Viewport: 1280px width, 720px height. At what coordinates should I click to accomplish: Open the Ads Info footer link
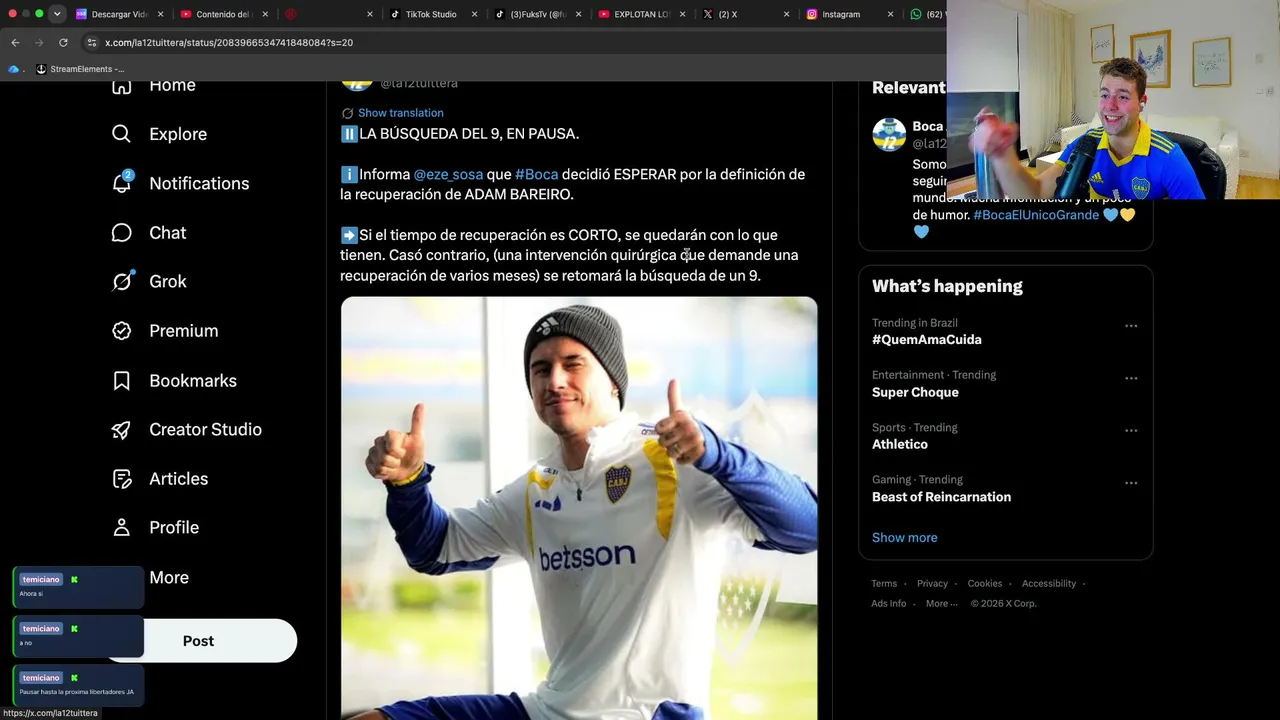pos(888,604)
